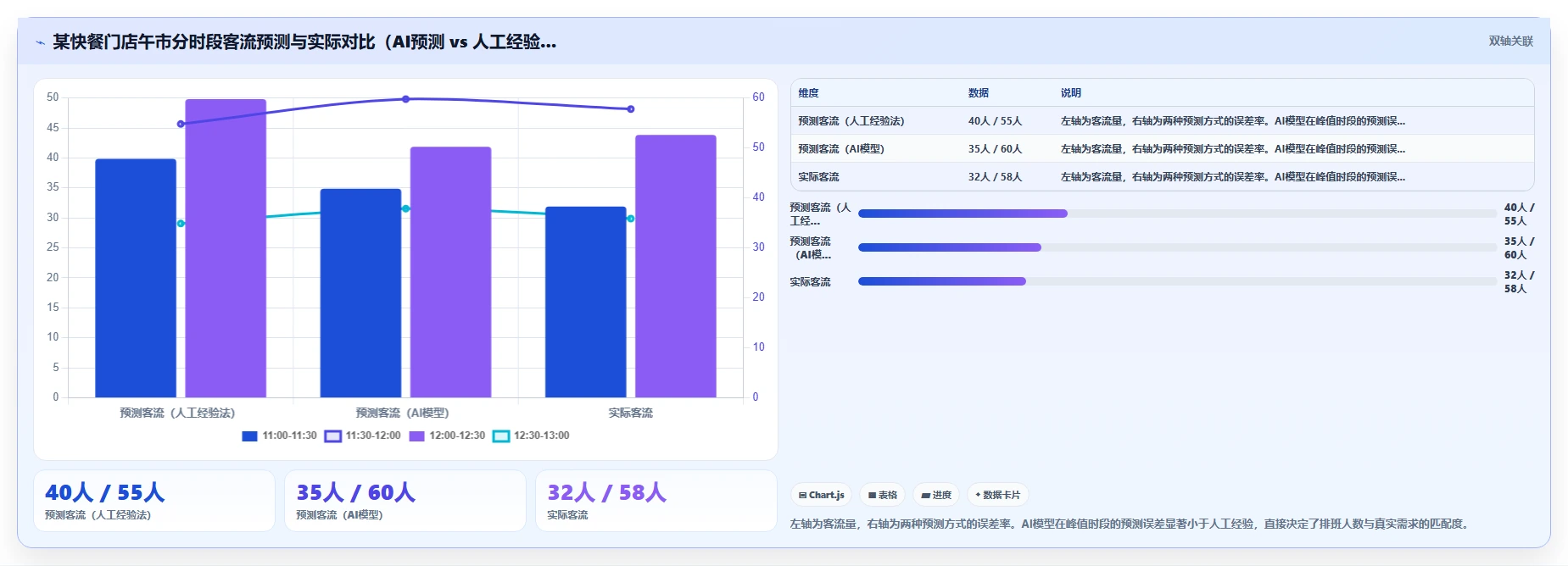
Task: Select the table row 预测客流（AI模型）
Action: click(x=1162, y=149)
